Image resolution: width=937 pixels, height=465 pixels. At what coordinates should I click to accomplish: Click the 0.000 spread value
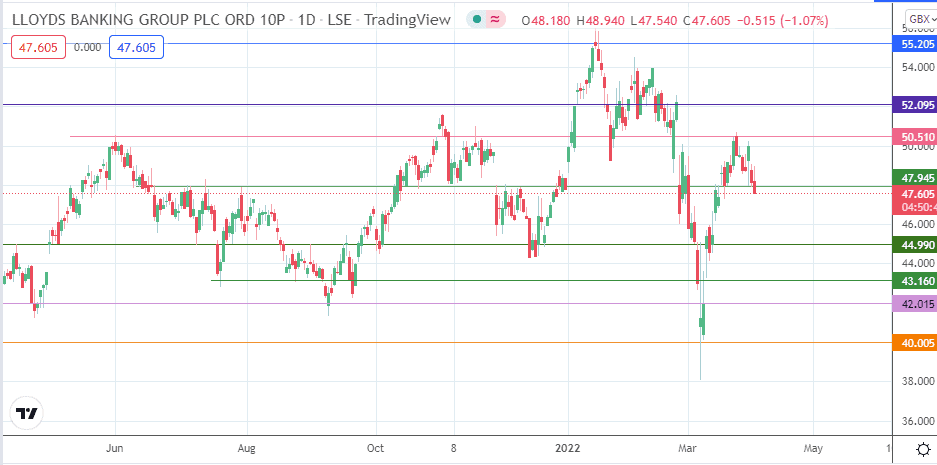coord(87,47)
